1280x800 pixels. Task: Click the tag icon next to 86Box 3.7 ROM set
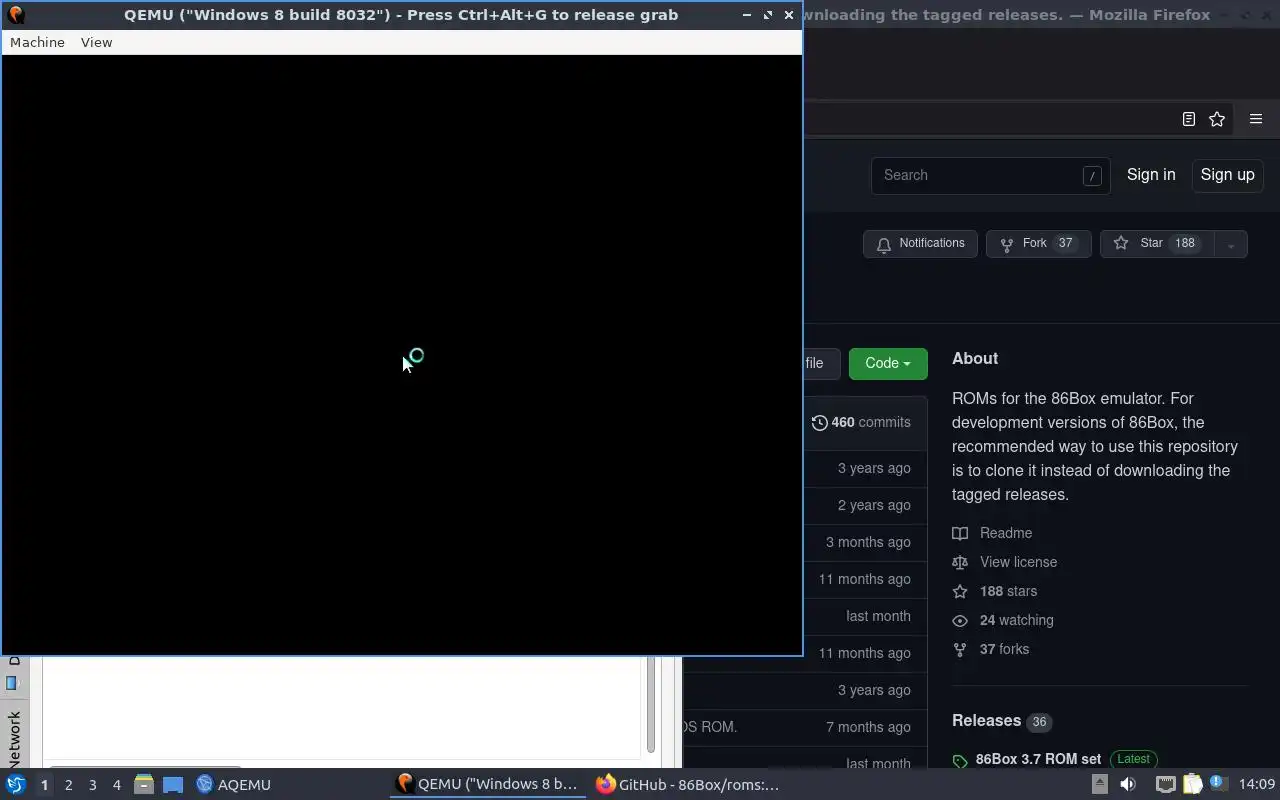[960, 761]
